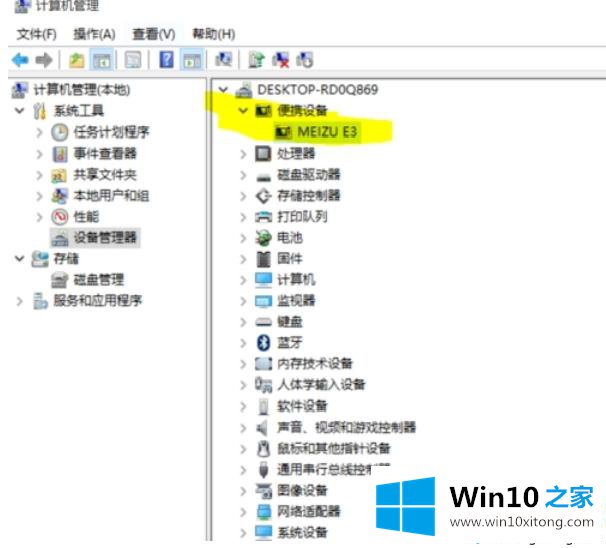
Task: Click the mouse icon of 鼠标和其他指针设备
Action: coord(264,449)
